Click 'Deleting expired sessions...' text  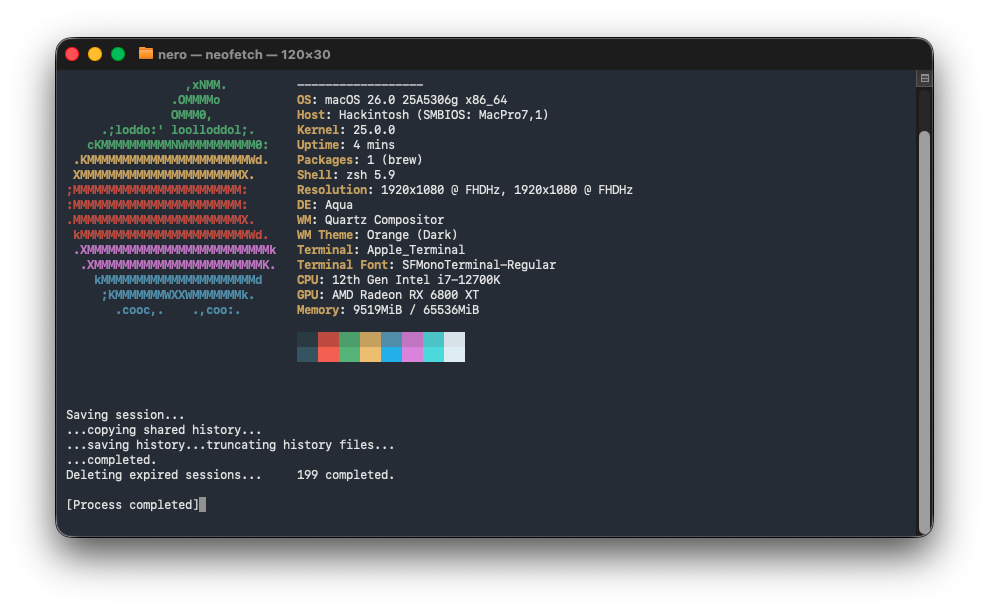(164, 475)
